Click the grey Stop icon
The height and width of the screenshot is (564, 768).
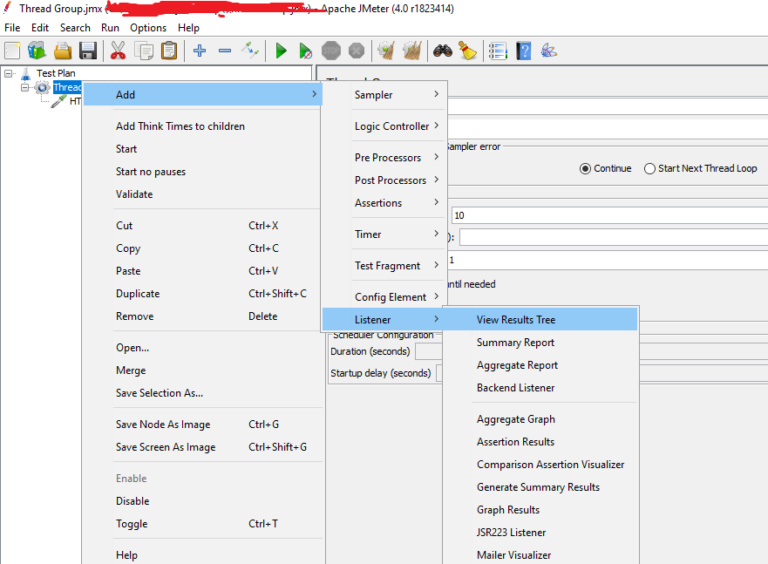[x=331, y=50]
